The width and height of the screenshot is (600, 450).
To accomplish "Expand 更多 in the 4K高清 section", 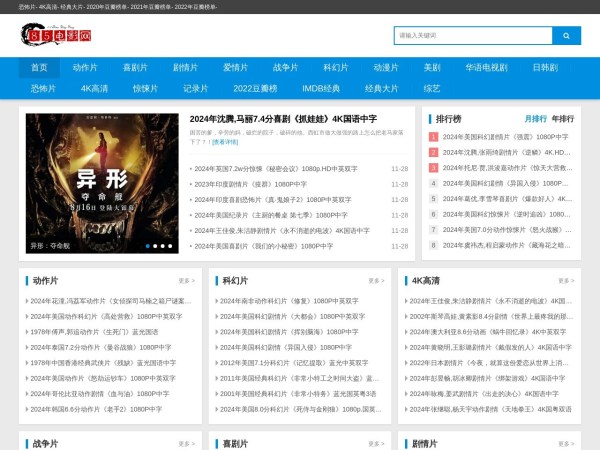I will pos(564,281).
